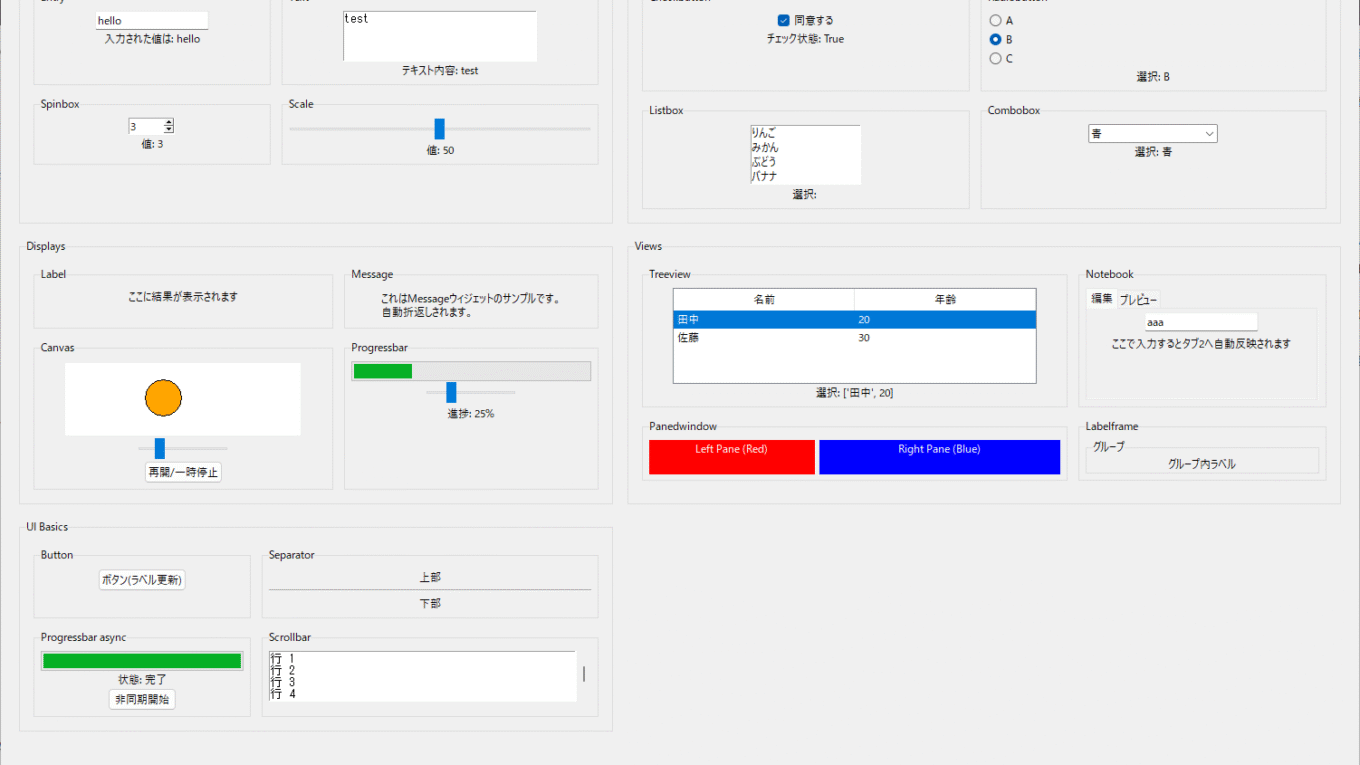Select radio button A
1360x765 pixels.
click(995, 20)
